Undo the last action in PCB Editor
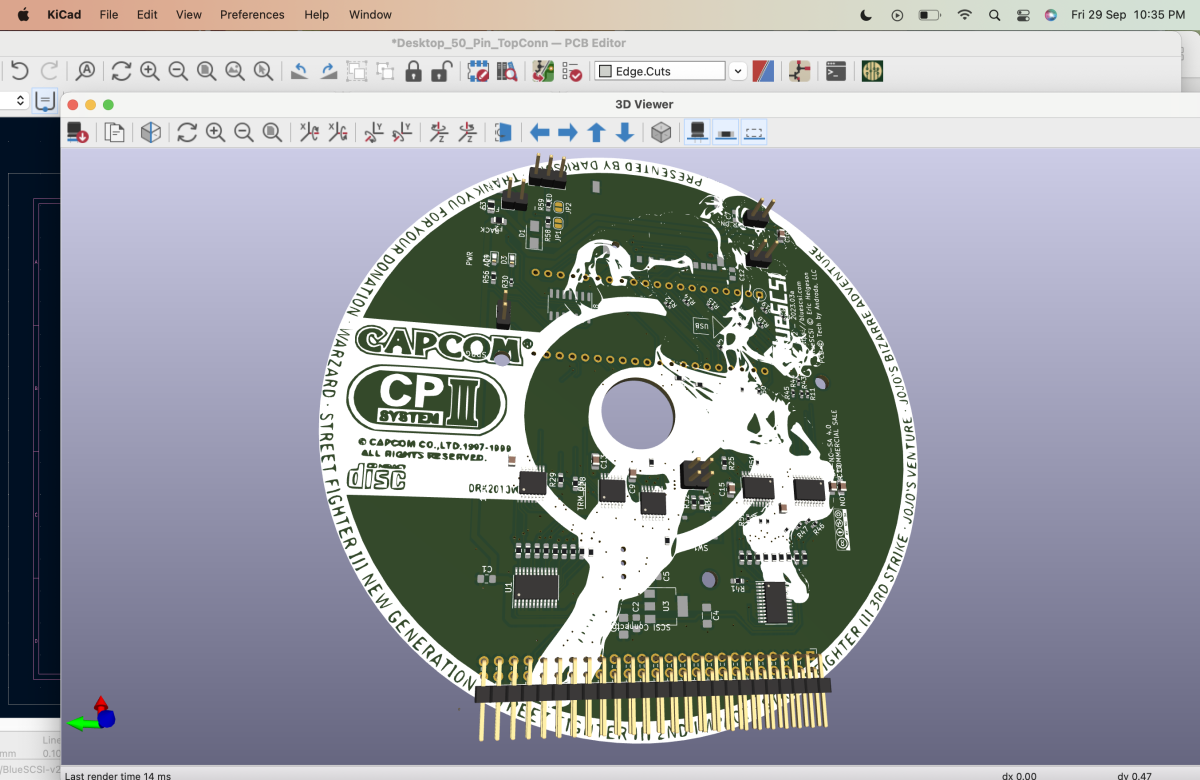 20,71
